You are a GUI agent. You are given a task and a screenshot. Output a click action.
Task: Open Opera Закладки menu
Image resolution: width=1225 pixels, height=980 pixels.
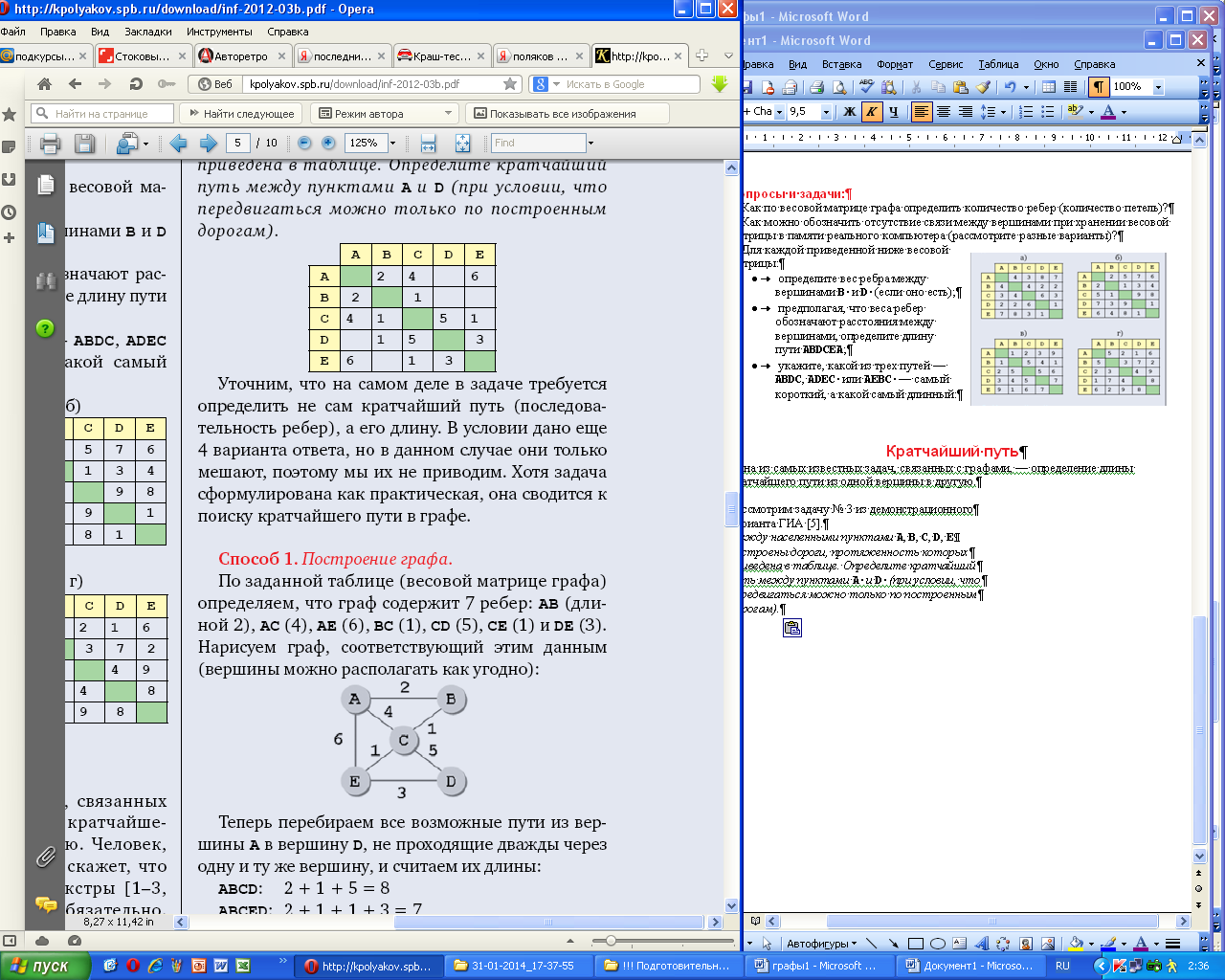click(x=147, y=32)
